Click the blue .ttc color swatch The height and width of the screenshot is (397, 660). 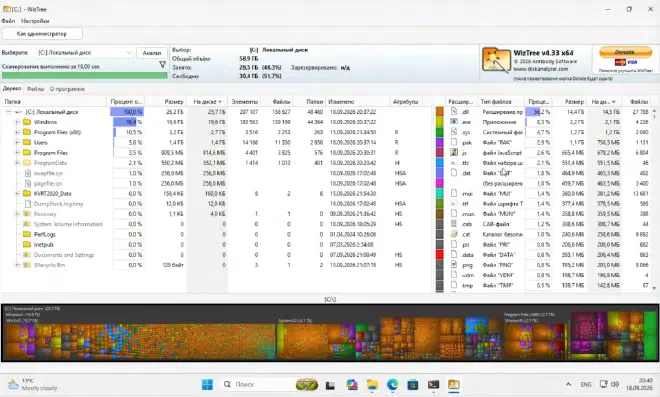tap(439, 163)
